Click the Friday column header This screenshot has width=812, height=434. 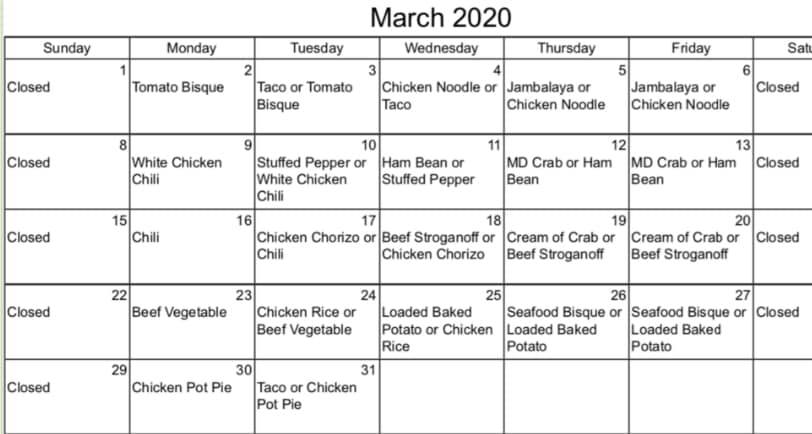(691, 48)
